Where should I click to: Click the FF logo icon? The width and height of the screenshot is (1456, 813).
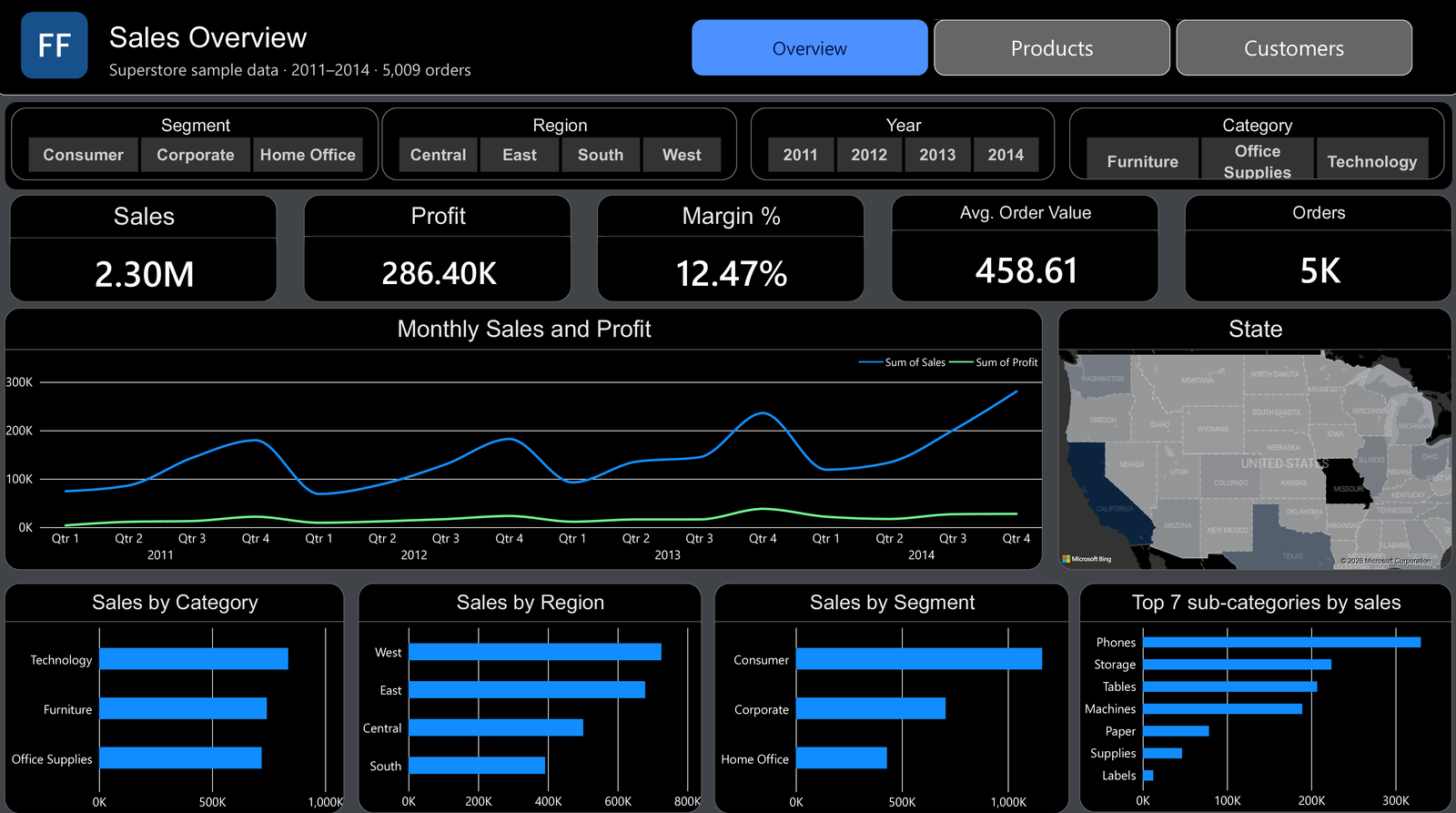pyautogui.click(x=55, y=46)
